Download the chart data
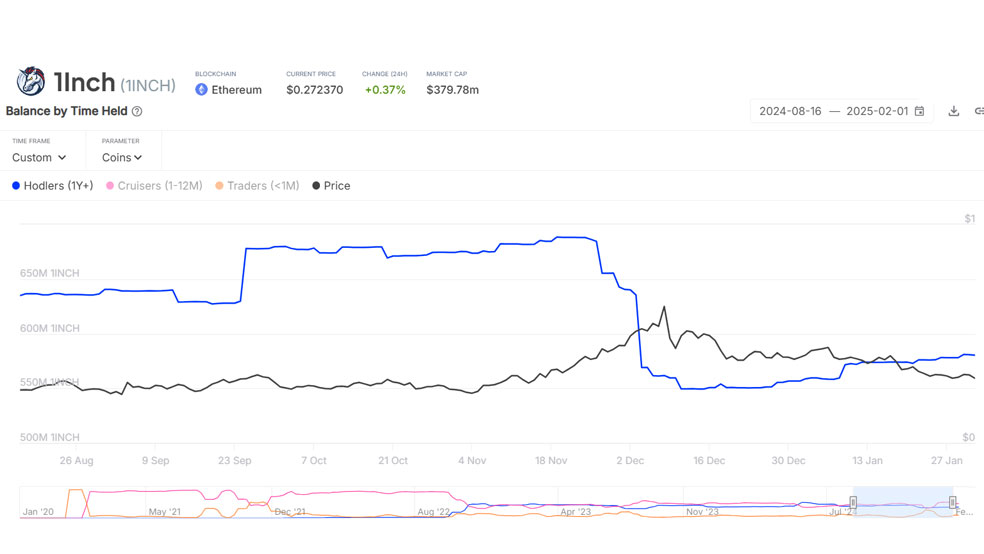The width and height of the screenshot is (984, 554). point(954,111)
